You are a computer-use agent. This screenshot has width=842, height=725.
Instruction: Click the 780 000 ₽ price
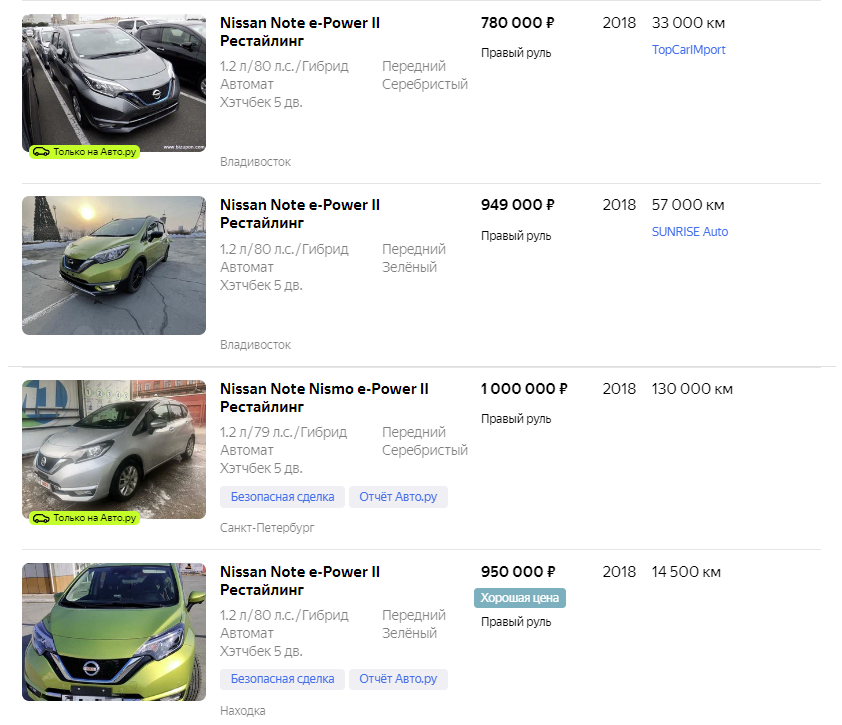(x=518, y=23)
